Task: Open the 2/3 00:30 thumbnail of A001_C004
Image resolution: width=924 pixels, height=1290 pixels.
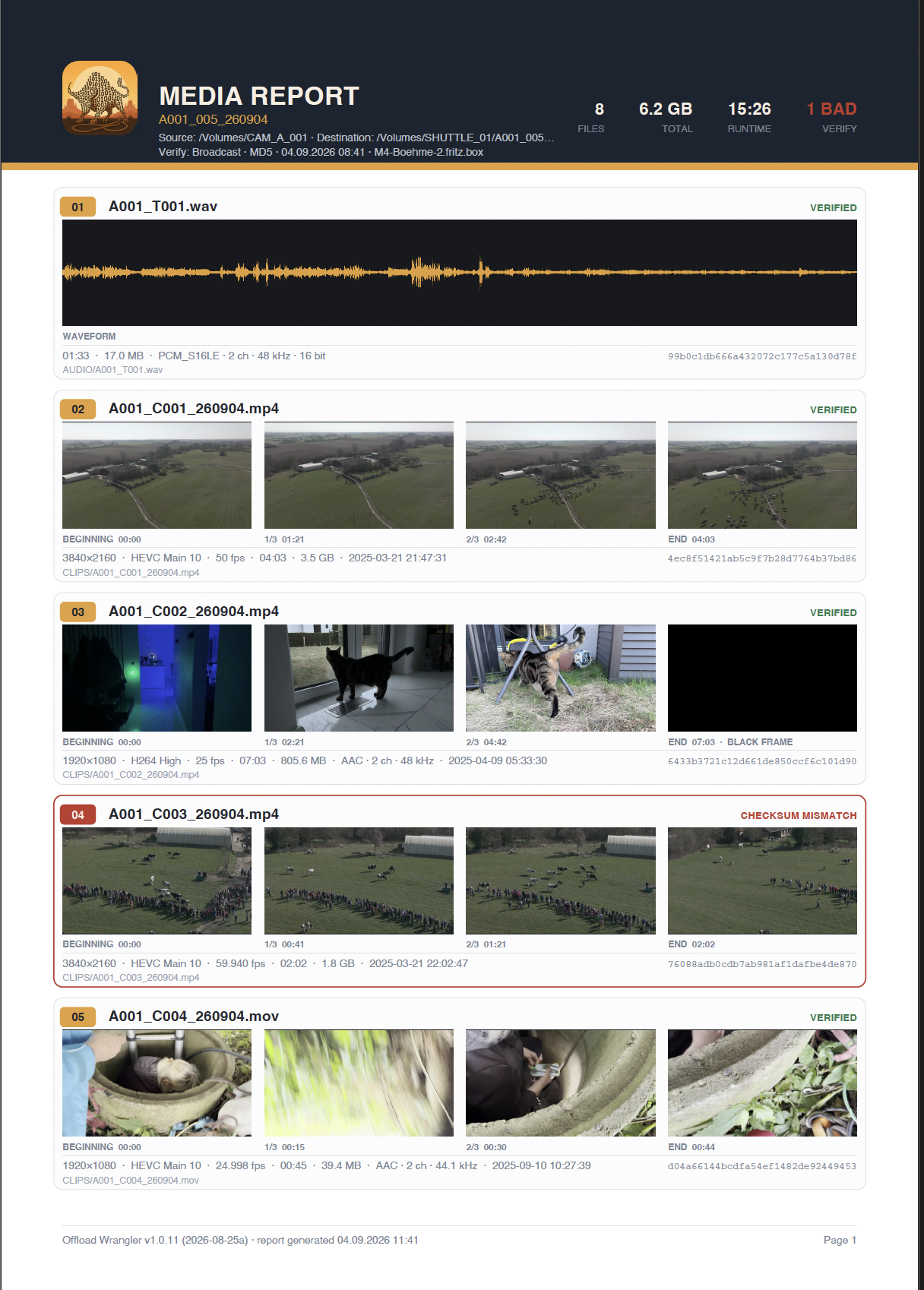Action: click(x=561, y=1083)
